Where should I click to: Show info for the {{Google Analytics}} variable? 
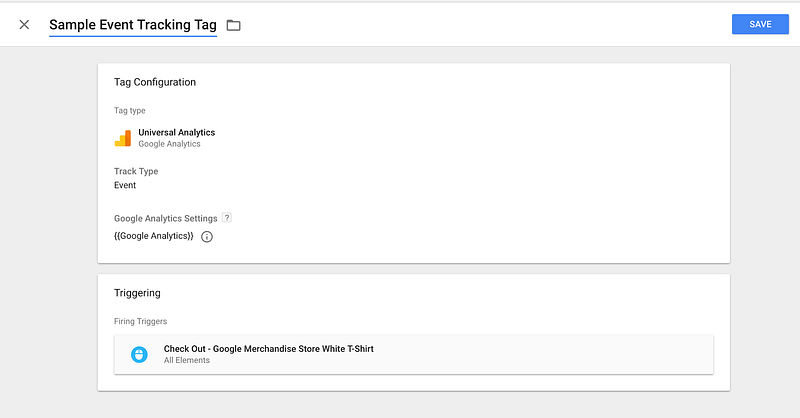tap(207, 237)
